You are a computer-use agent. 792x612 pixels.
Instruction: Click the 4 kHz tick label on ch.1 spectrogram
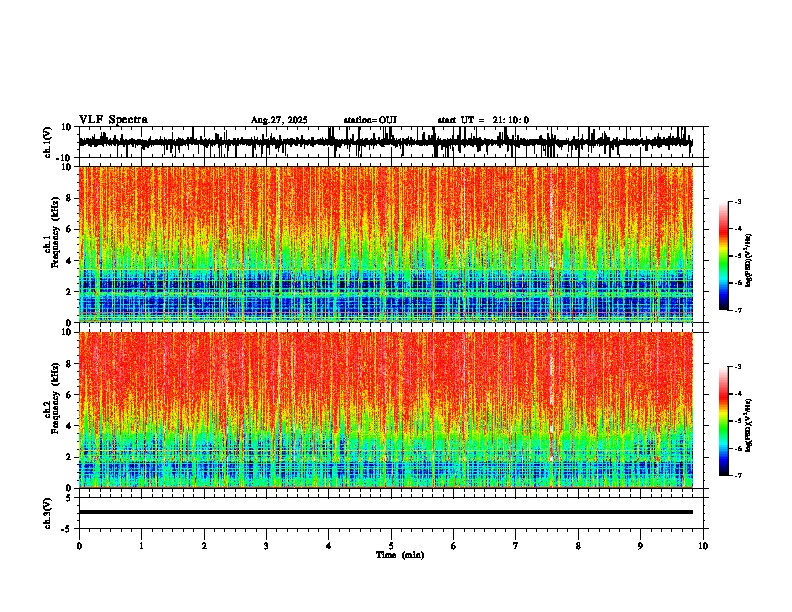(69, 261)
